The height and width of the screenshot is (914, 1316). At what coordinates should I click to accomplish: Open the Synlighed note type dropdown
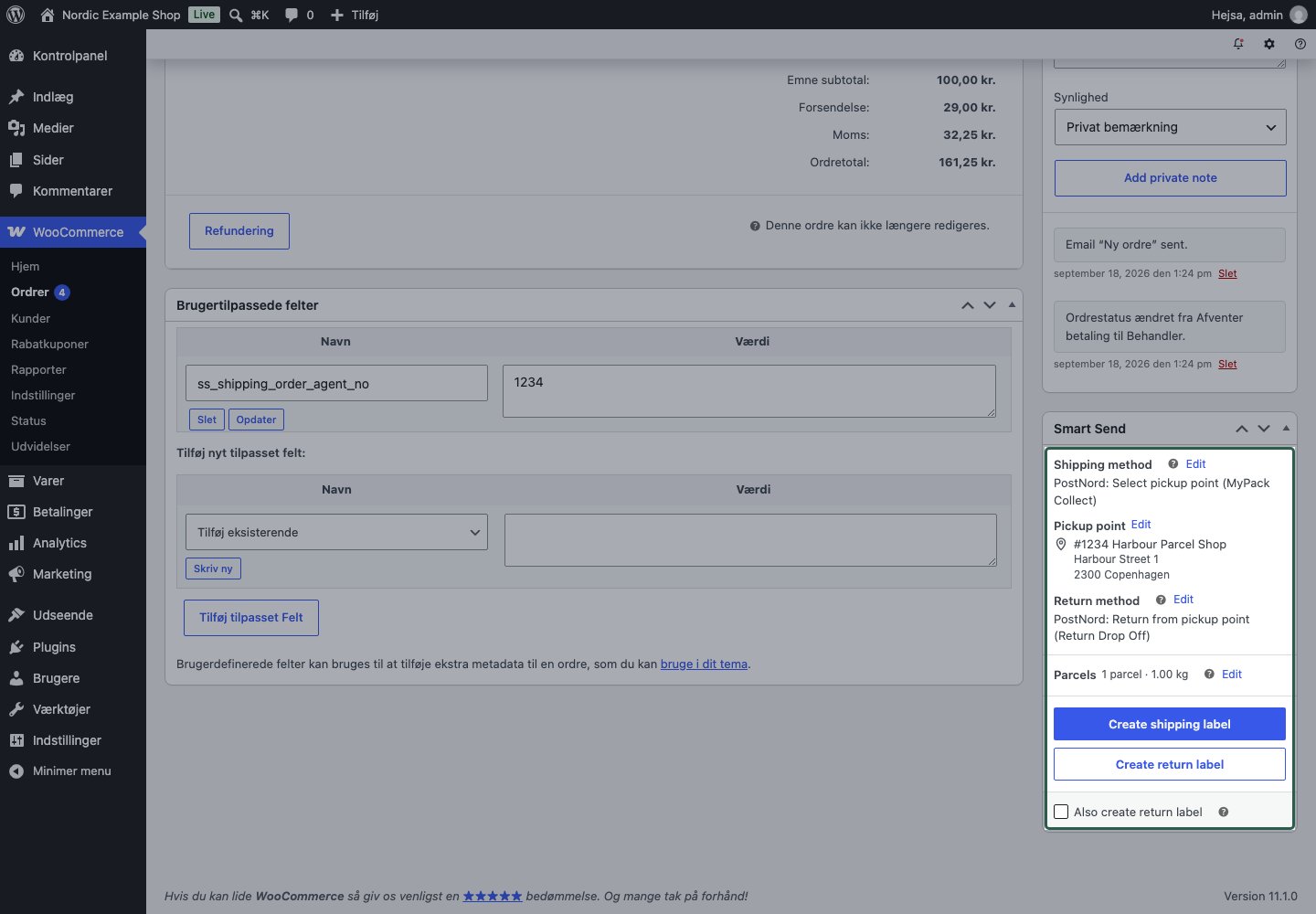click(x=1170, y=127)
